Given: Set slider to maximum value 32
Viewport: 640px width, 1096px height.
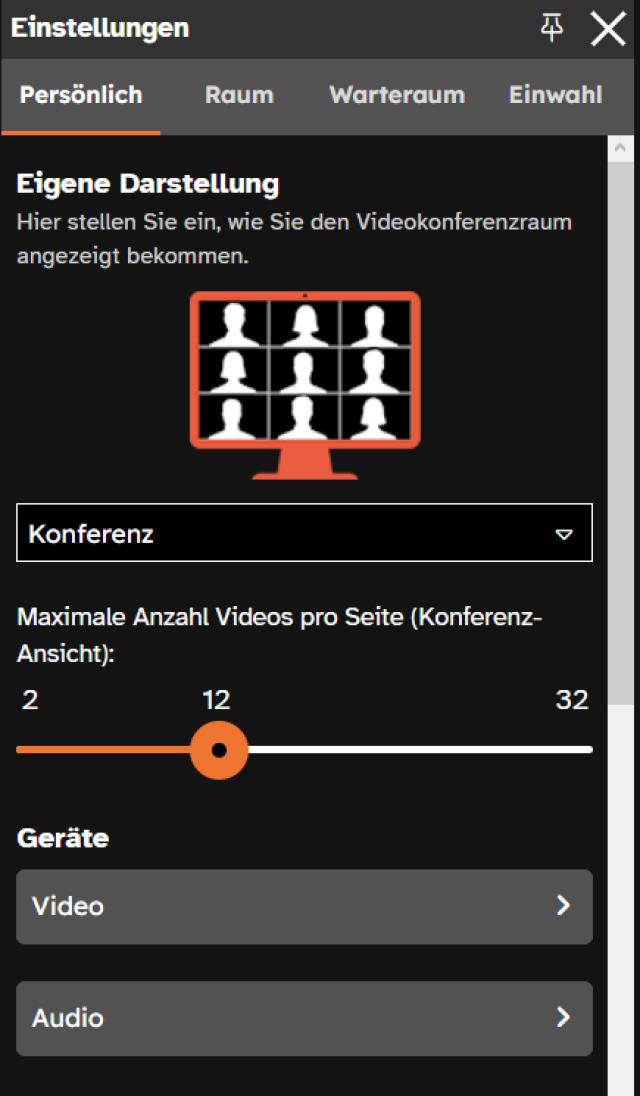Looking at the screenshot, I should coord(590,749).
